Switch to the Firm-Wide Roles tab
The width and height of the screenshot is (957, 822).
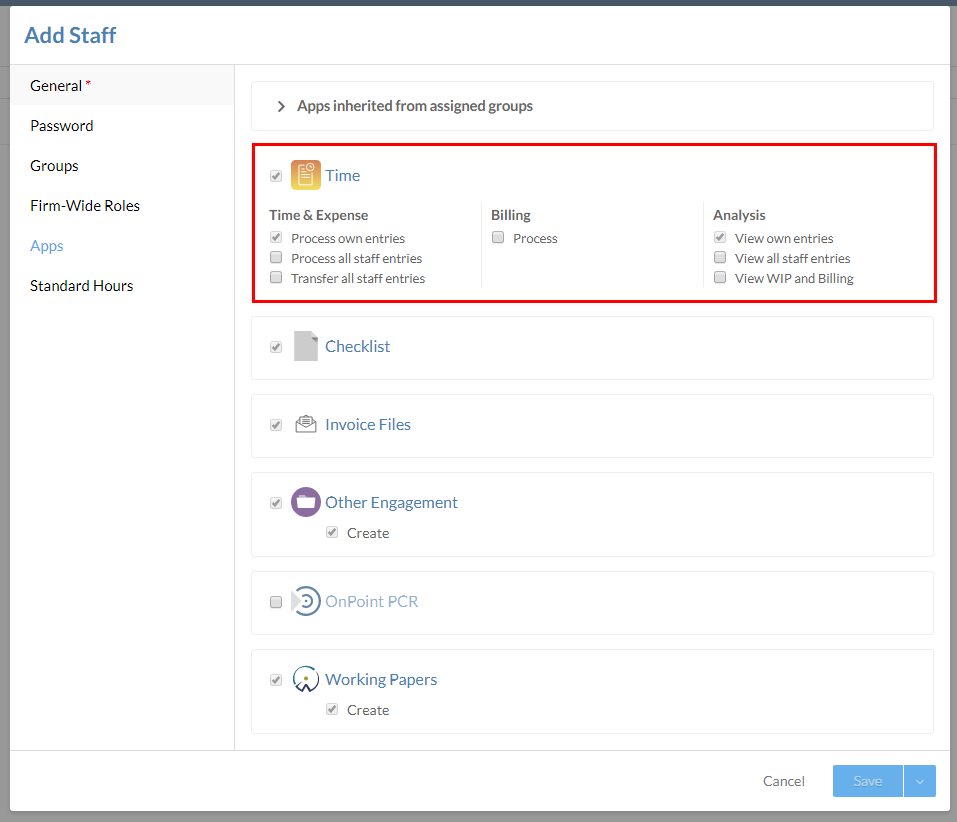85,206
